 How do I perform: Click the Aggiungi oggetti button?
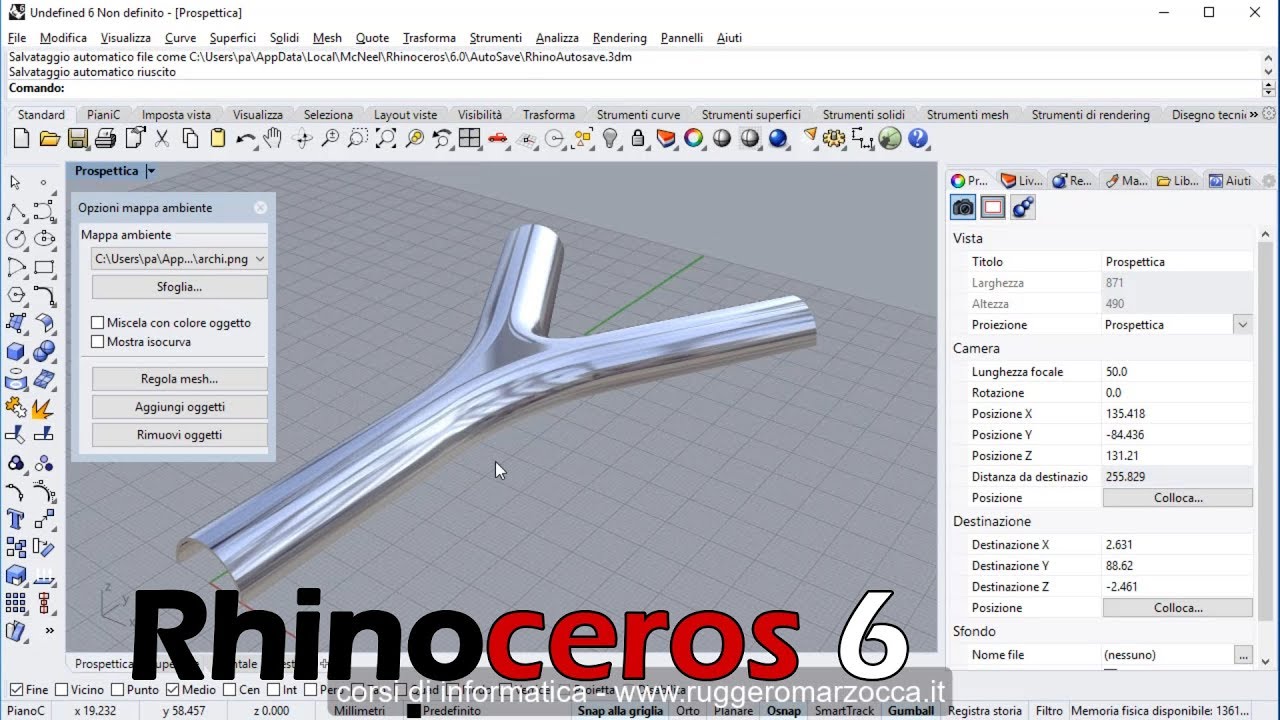pyautogui.click(x=179, y=407)
